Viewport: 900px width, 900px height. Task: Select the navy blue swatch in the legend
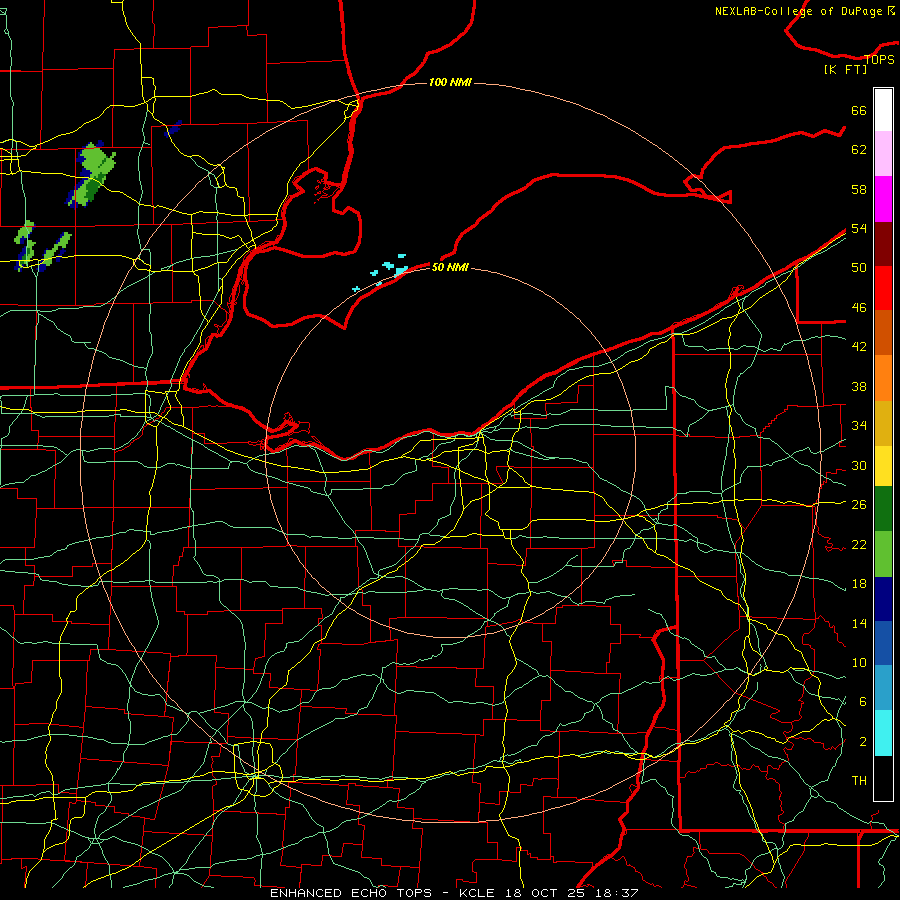pos(883,599)
